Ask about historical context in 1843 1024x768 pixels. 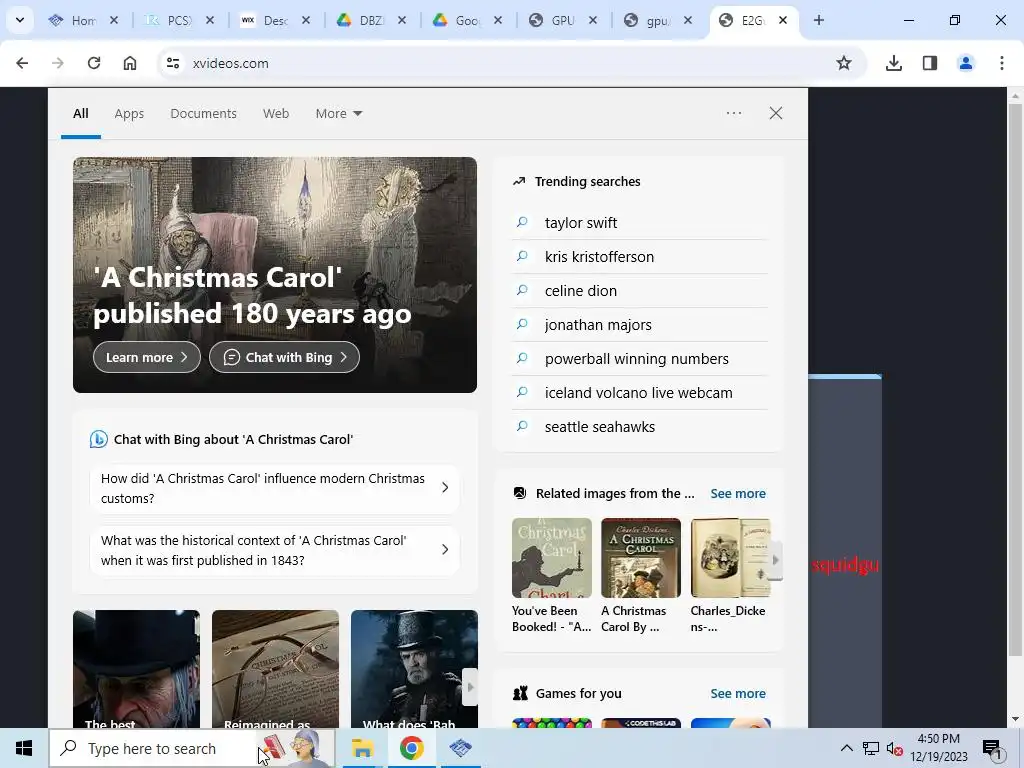point(274,550)
